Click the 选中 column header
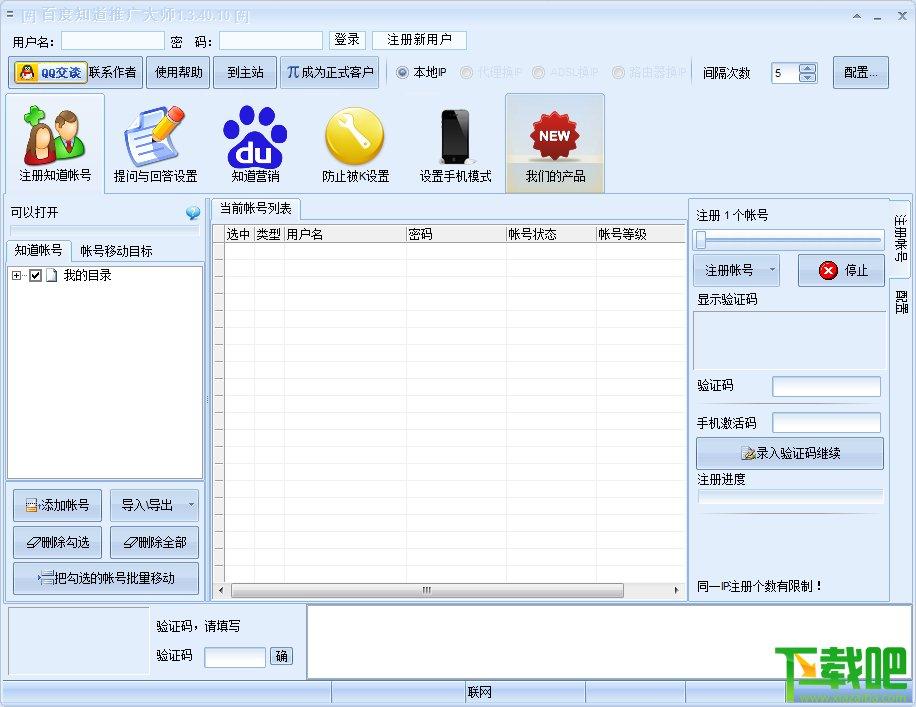Viewport: 916px width, 707px height. 239,234
